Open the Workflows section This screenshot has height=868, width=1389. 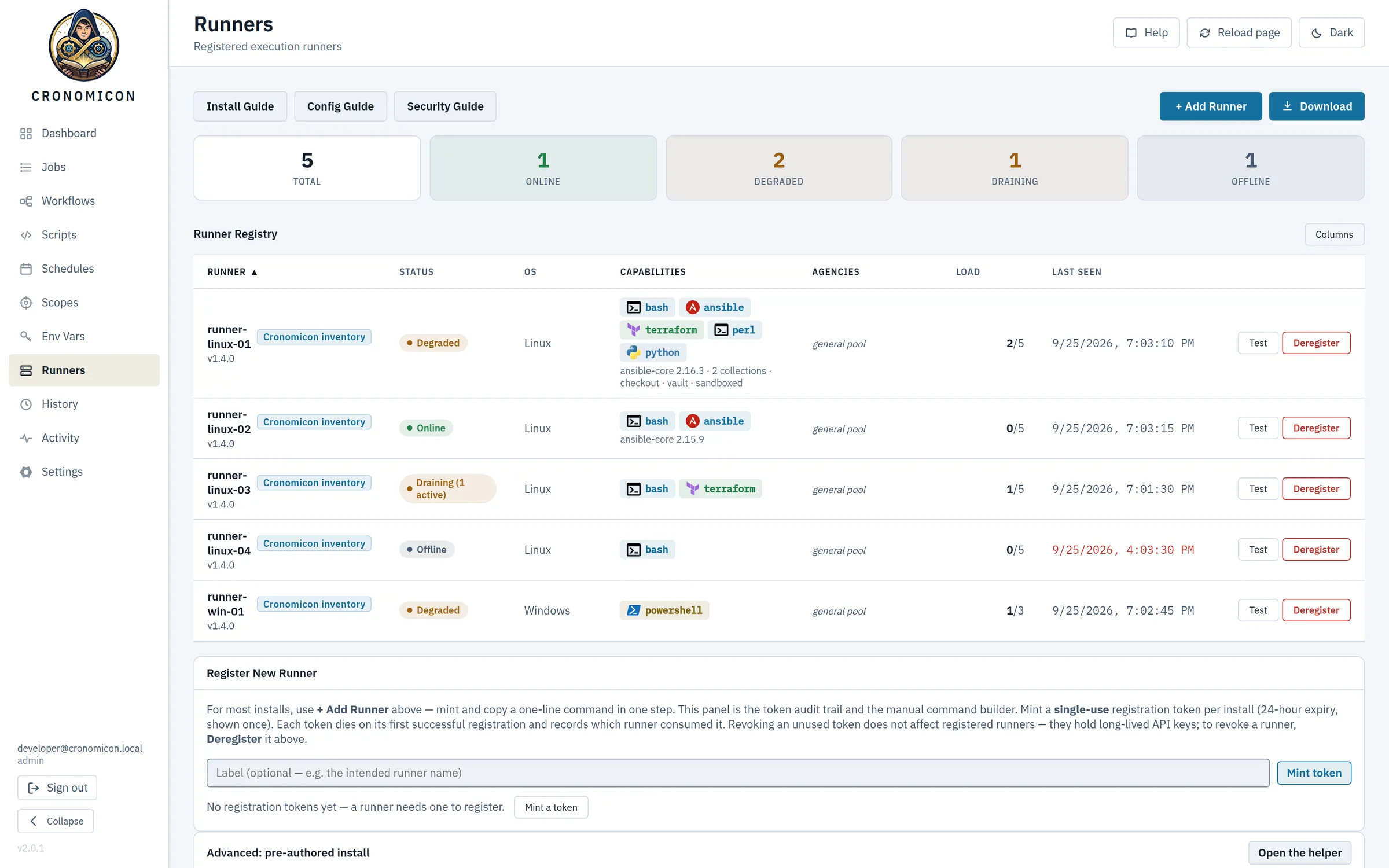coord(84,201)
